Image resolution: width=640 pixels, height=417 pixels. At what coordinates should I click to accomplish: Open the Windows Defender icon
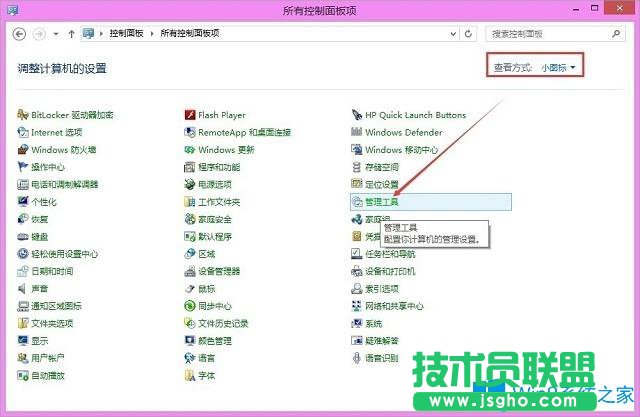click(x=357, y=132)
